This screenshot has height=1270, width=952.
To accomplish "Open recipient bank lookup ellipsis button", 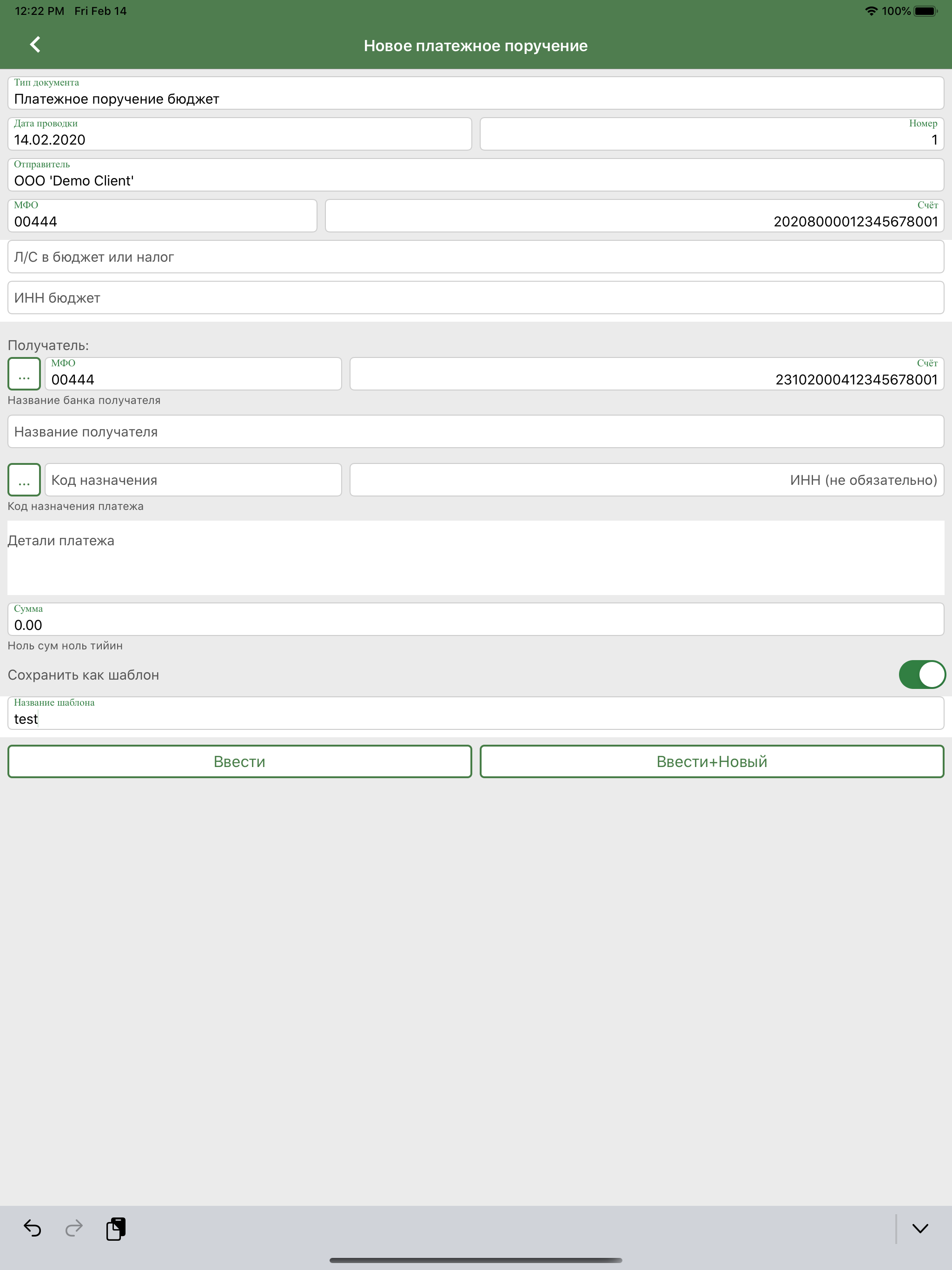I will point(24,374).
